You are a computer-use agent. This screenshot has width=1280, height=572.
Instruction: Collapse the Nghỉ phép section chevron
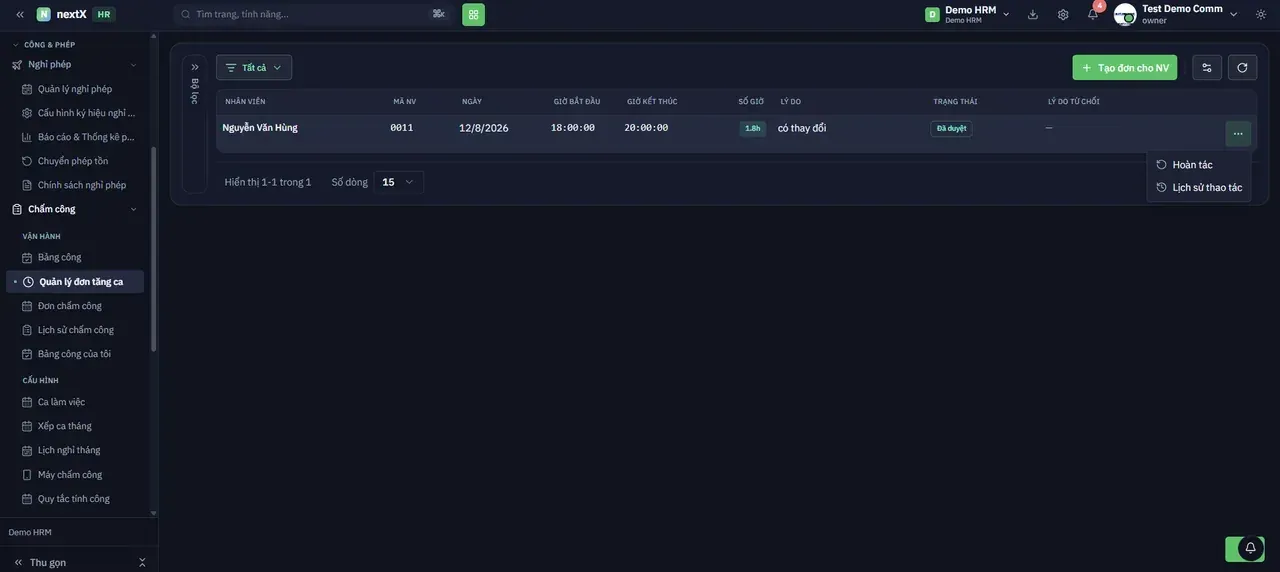[133, 65]
